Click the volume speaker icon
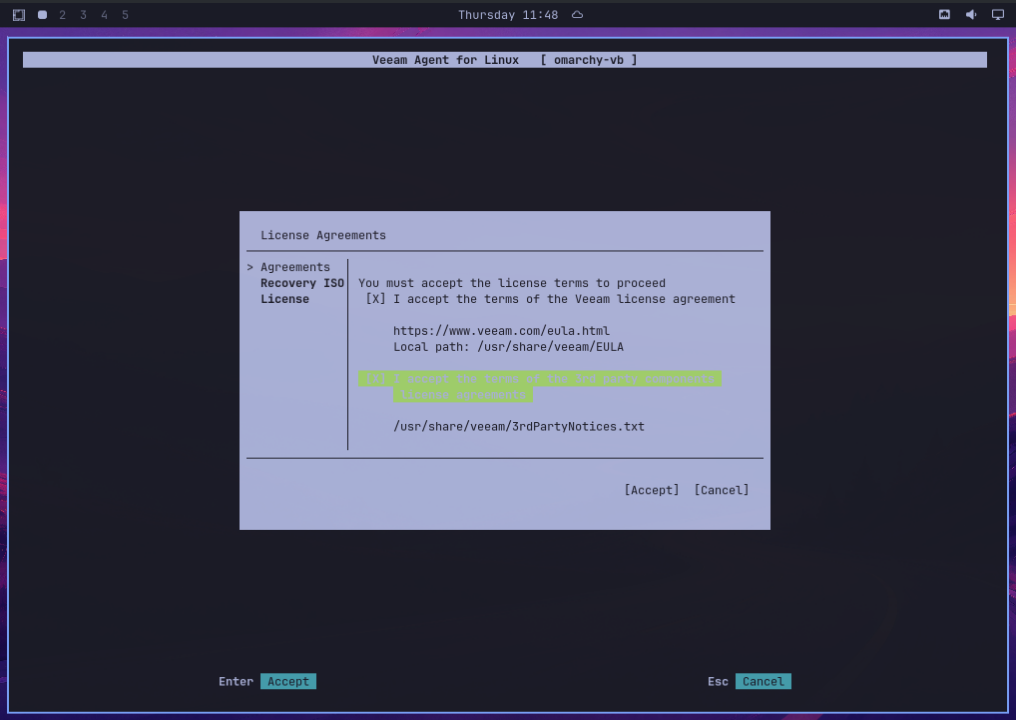Viewport: 1016px width, 720px height. click(x=971, y=15)
